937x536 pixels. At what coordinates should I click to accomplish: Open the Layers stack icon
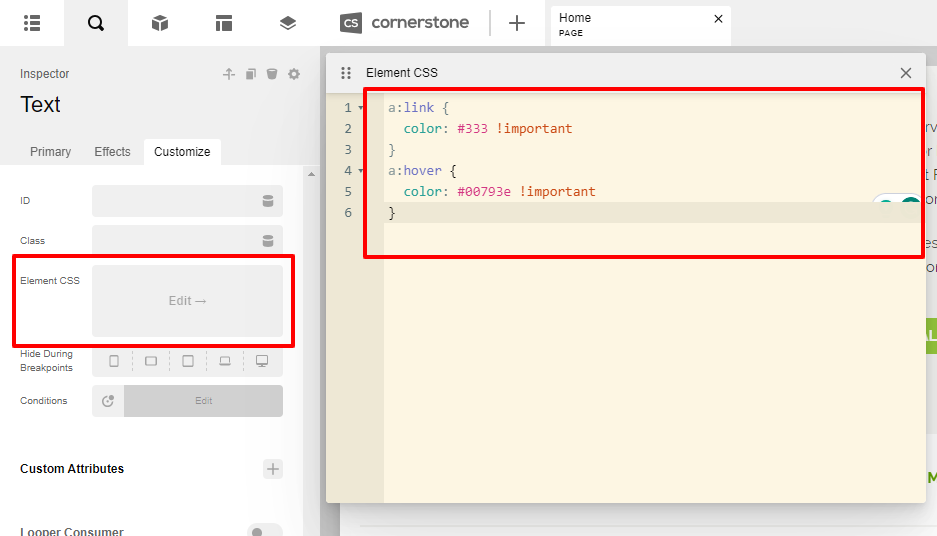pyautogui.click(x=287, y=23)
